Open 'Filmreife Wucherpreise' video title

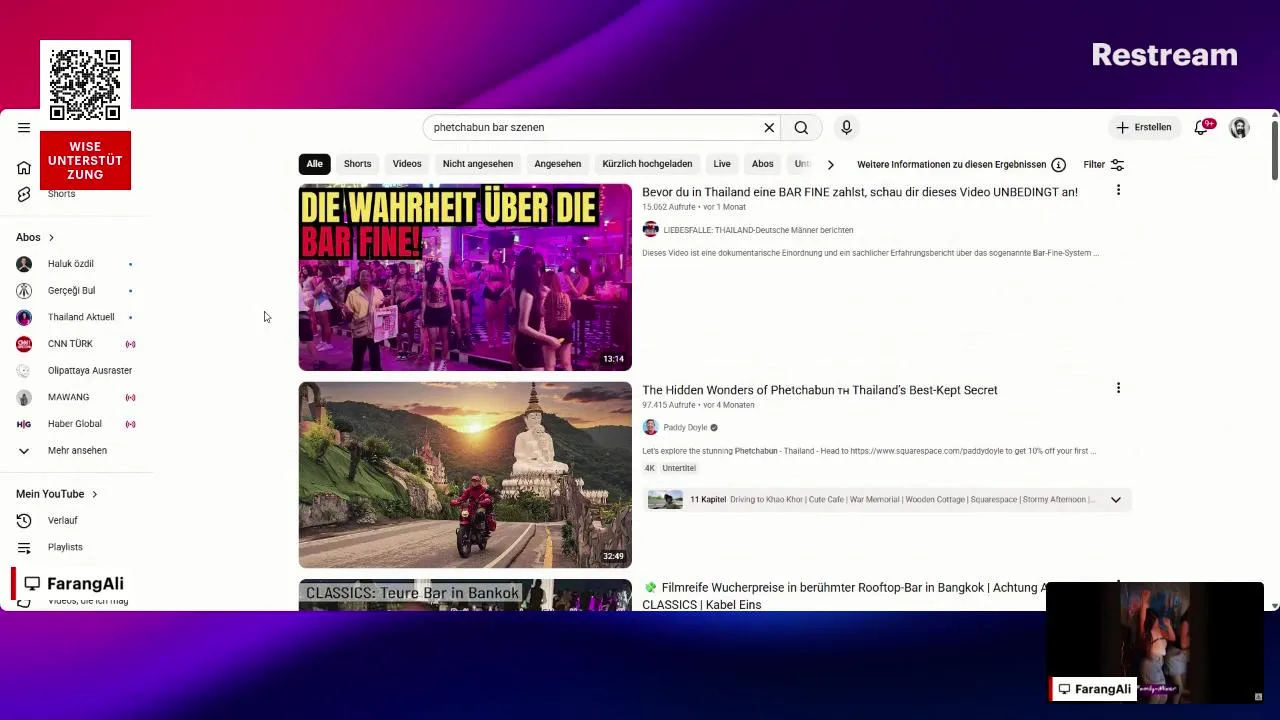point(845,596)
